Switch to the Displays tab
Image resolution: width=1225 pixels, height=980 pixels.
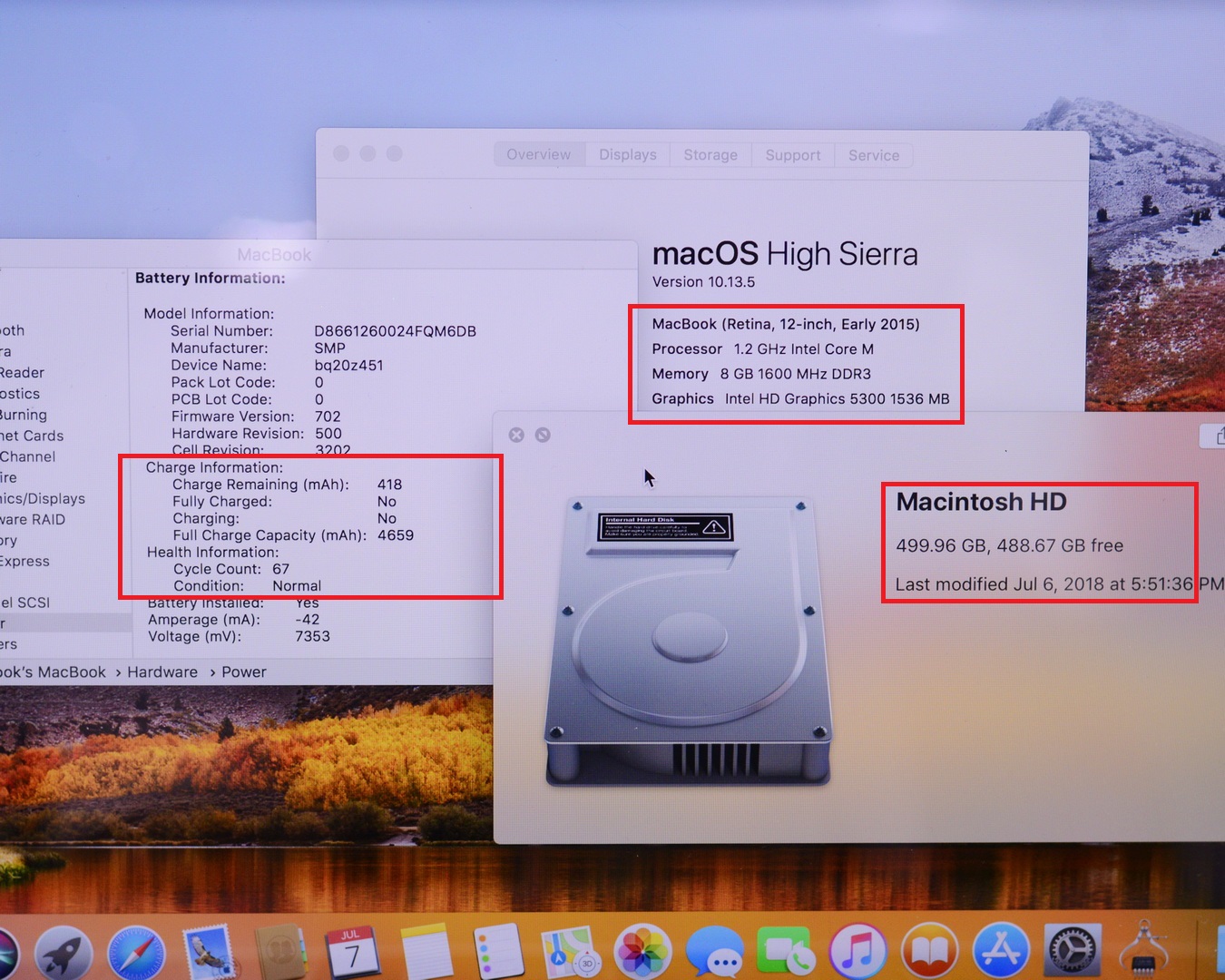pos(628,155)
